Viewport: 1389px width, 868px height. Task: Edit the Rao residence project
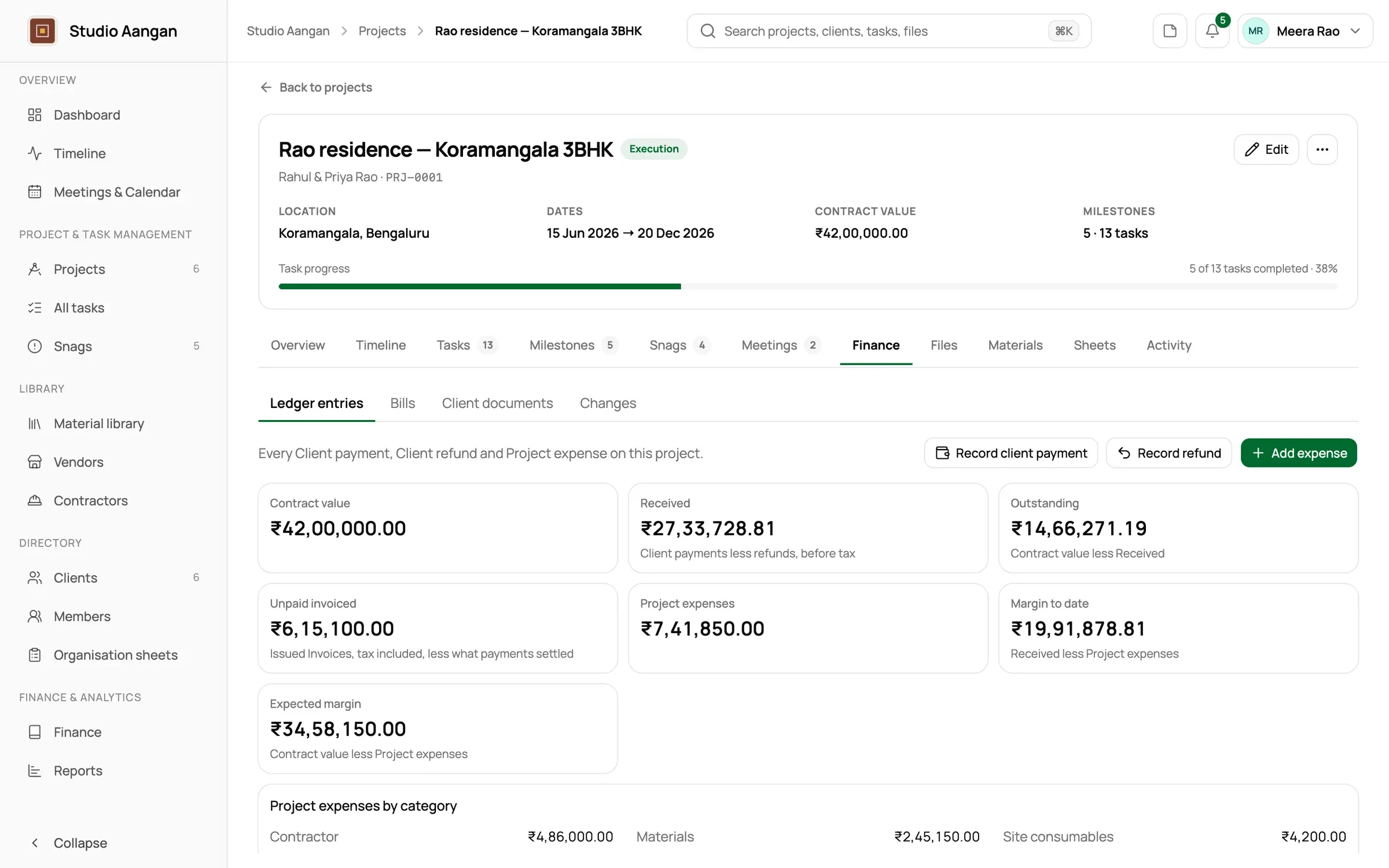coord(1266,149)
